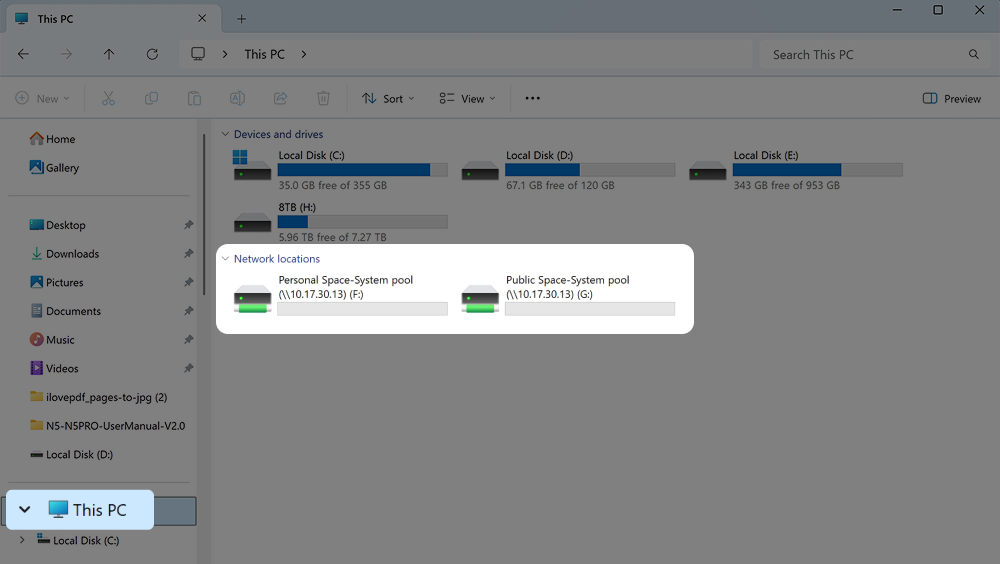
Task: Unpin Desktop from quick access
Action: [x=188, y=226]
